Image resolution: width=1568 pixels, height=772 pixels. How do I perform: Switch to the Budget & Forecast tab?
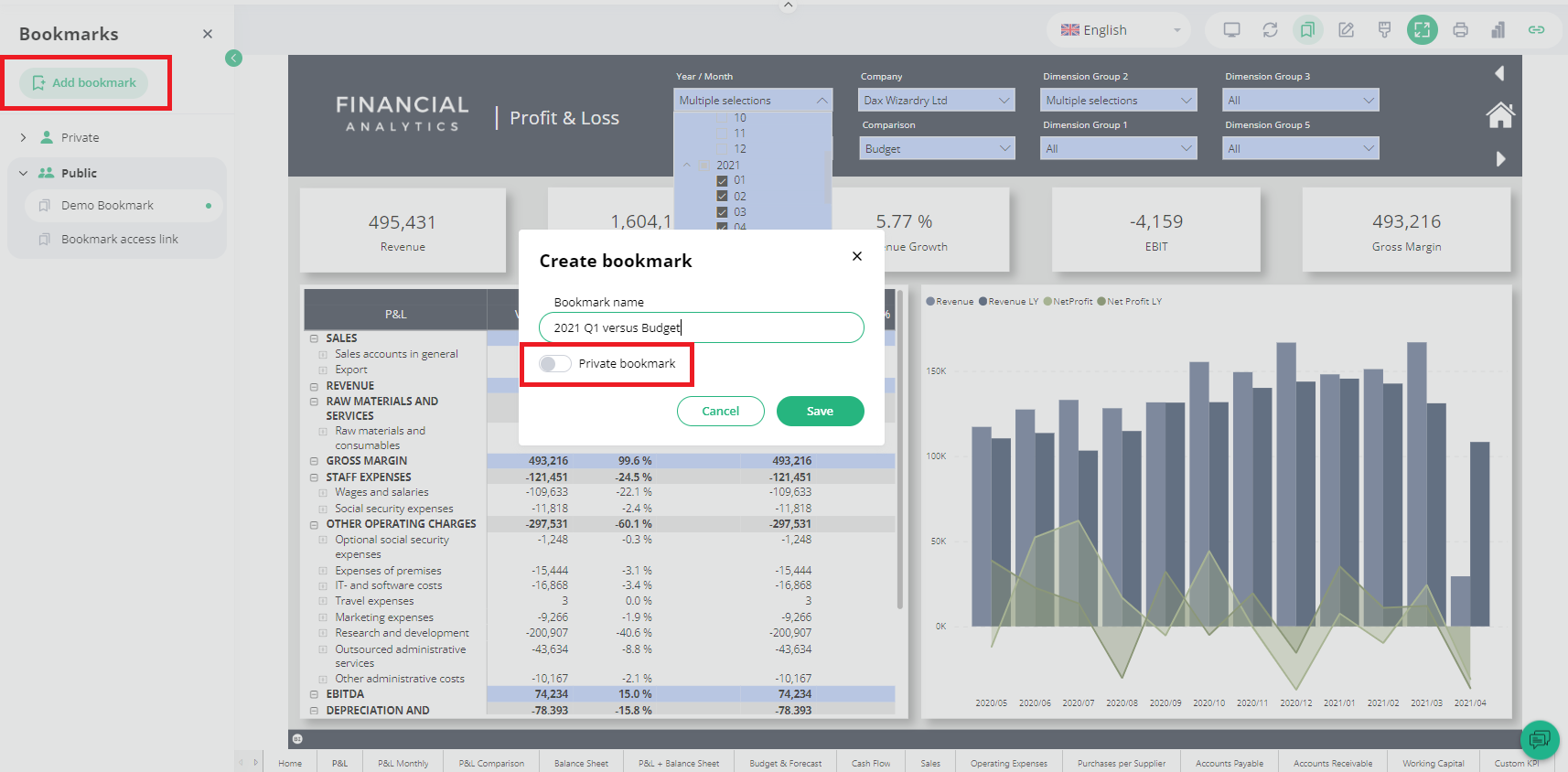785,763
